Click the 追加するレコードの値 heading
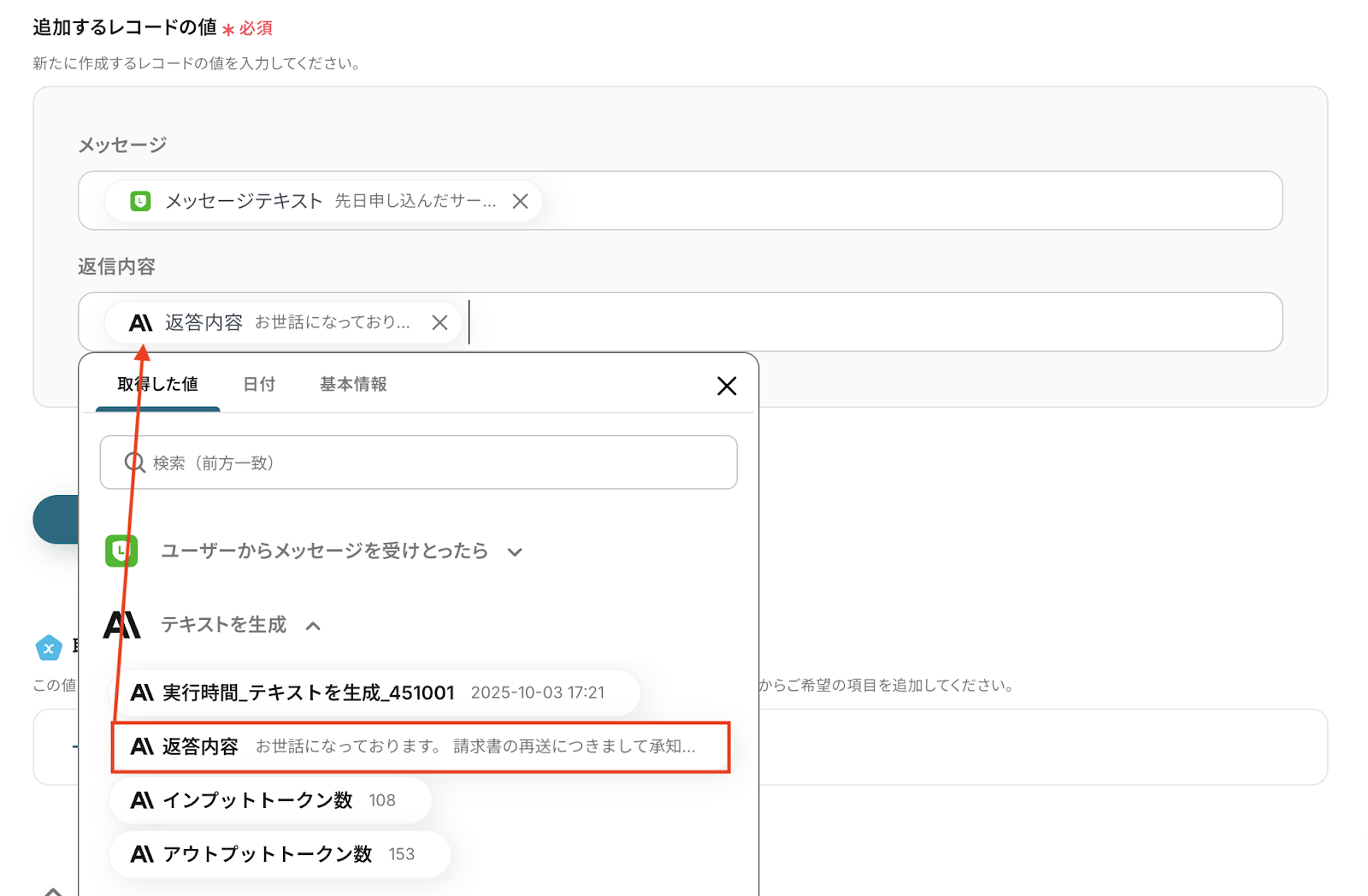The image size is (1368, 896). tap(125, 27)
